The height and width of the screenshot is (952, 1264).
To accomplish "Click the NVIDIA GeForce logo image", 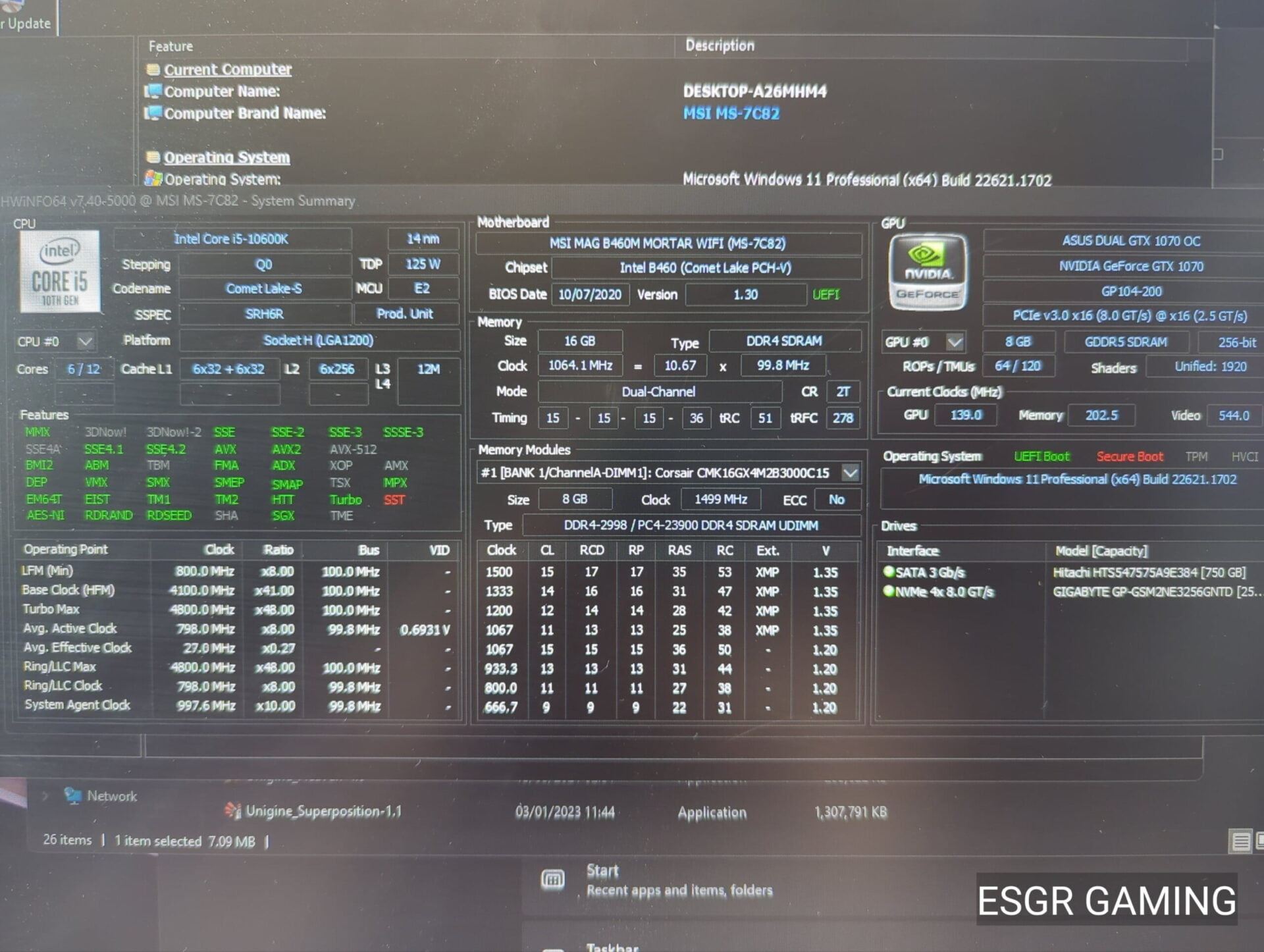I will click(x=928, y=273).
